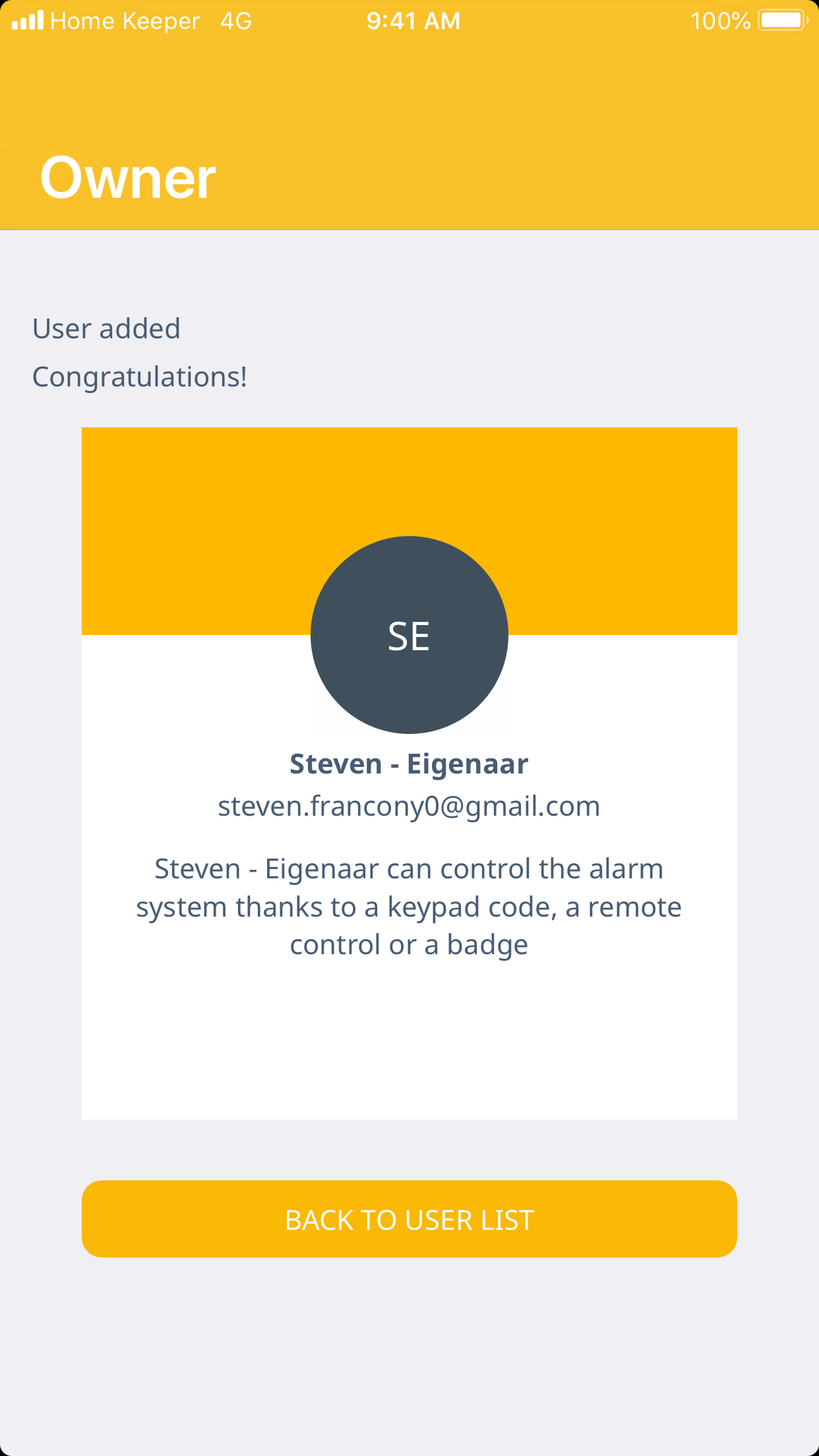819x1456 pixels.
Task: Tap the 9:41 AM clock
Action: (x=413, y=21)
